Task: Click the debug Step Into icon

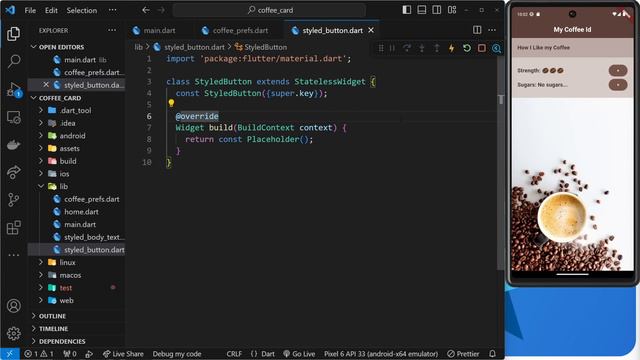Action: pyautogui.click(x=422, y=48)
